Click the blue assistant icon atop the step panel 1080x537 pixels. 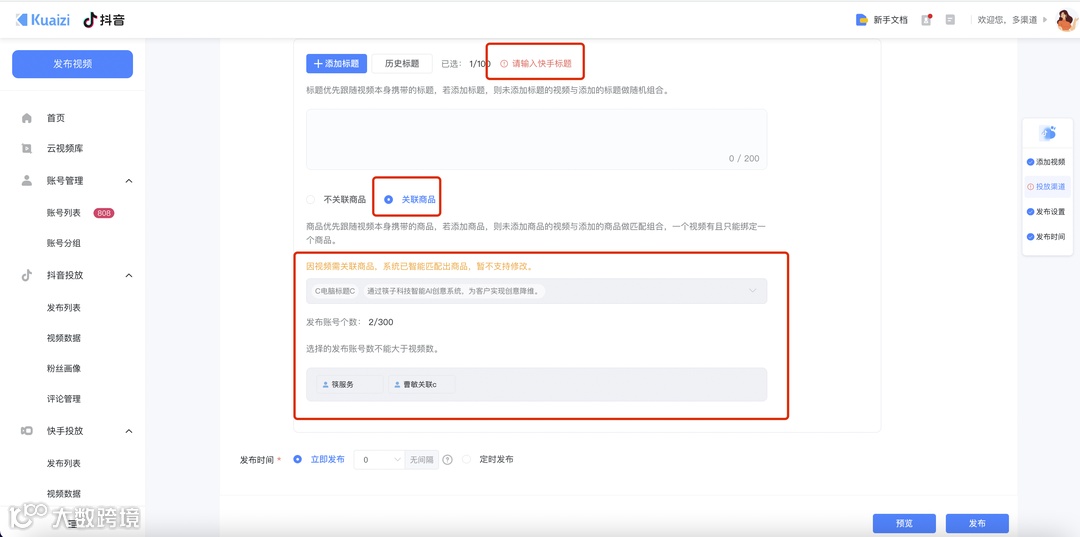pos(1048,134)
